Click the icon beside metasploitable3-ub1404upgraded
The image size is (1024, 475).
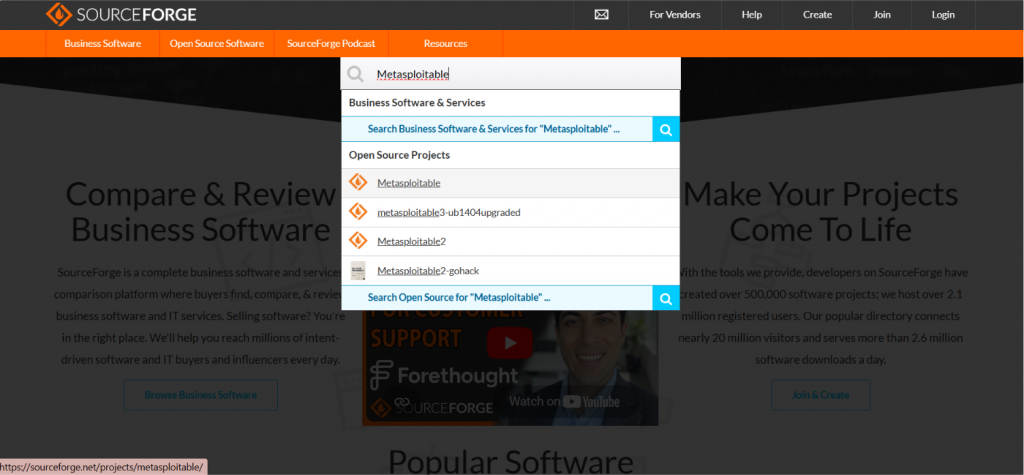tap(358, 212)
